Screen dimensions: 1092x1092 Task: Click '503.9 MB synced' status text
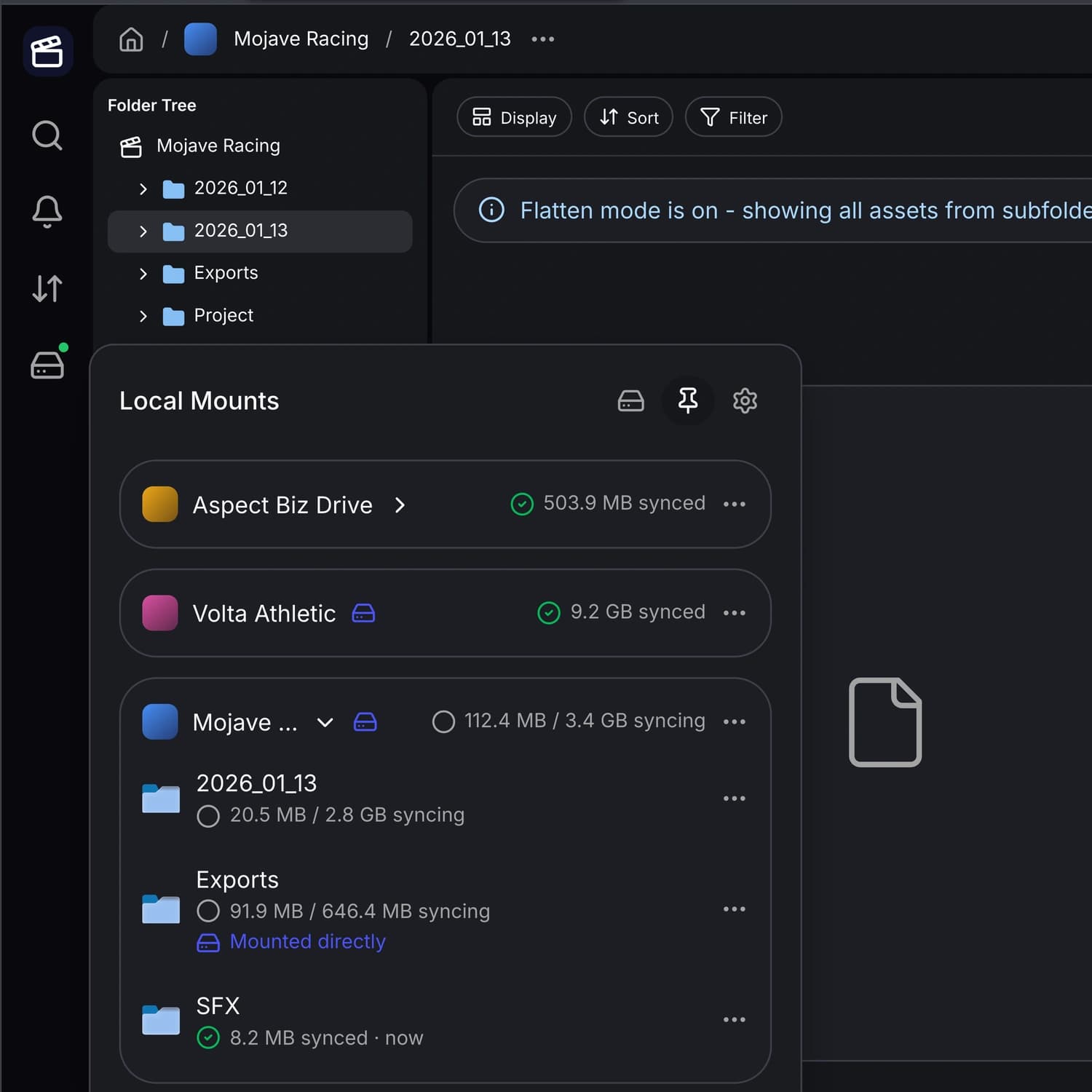[x=625, y=503]
